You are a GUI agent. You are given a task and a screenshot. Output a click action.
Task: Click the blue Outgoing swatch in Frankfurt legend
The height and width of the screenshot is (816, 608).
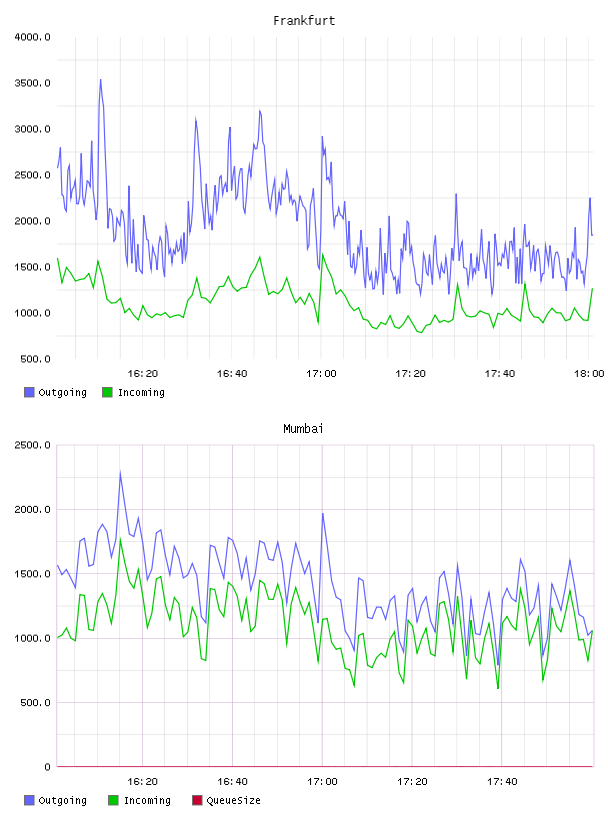point(29,392)
